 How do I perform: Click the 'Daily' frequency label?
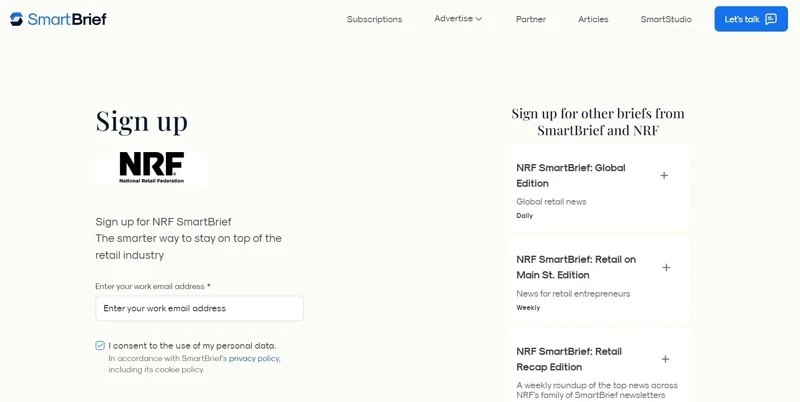pyautogui.click(x=524, y=215)
